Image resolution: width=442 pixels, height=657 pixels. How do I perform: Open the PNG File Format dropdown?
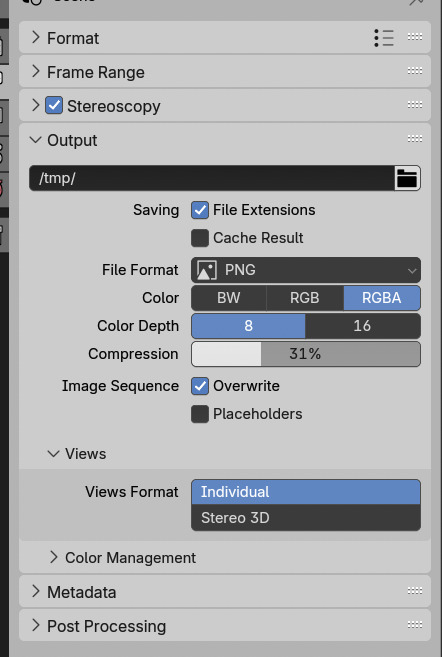point(306,270)
